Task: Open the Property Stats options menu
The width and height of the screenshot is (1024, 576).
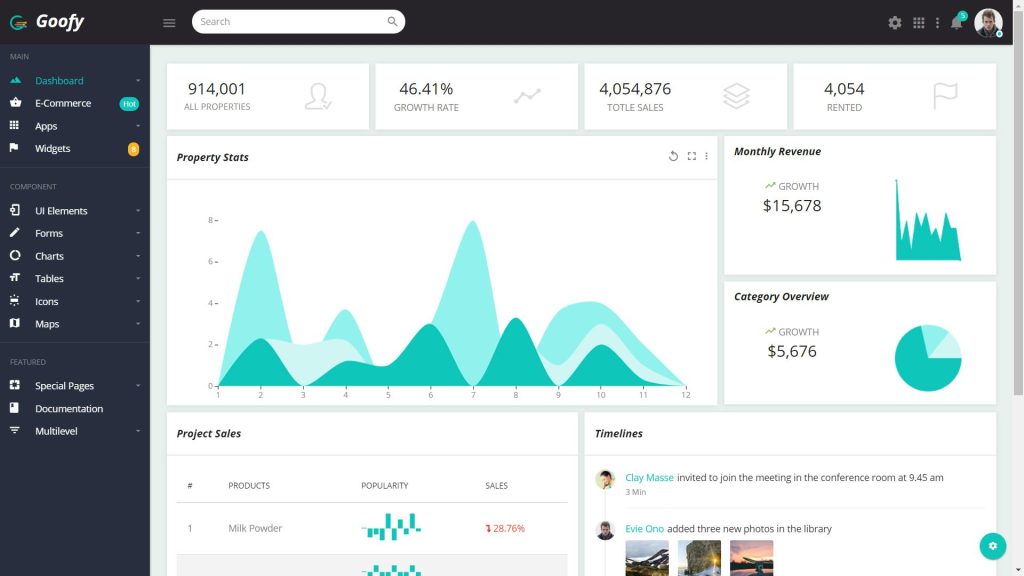Action: pos(707,156)
